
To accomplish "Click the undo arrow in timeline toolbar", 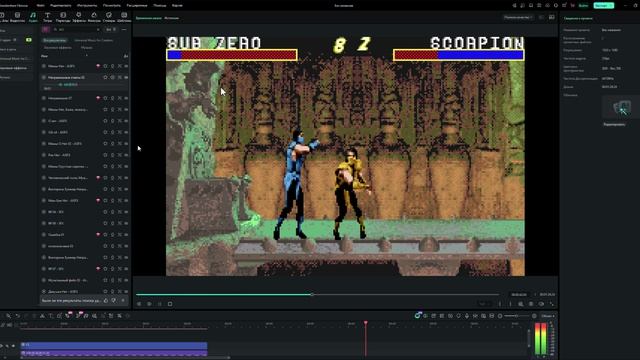I will 18,316.
